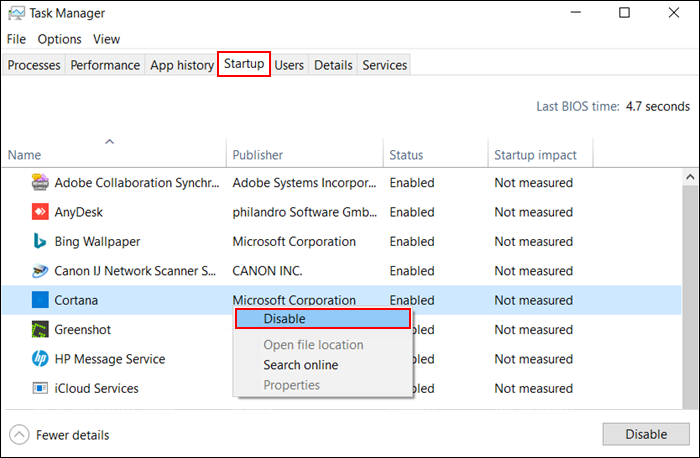Click the HP Message Service icon
This screenshot has height=458, width=700.
click(40, 359)
